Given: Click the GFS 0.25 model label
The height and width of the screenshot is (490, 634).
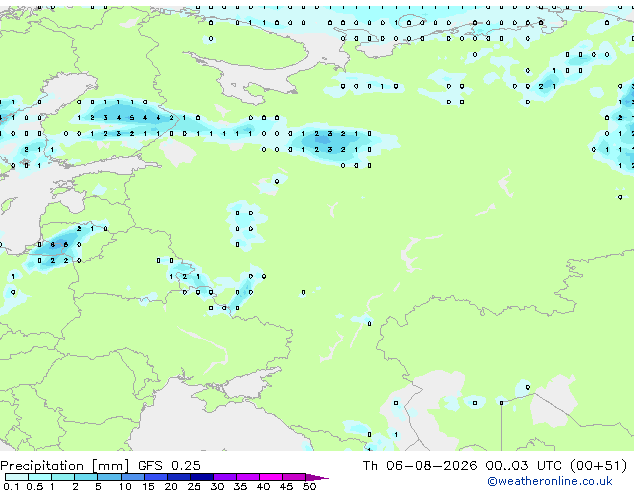Looking at the screenshot, I should 169,465.
